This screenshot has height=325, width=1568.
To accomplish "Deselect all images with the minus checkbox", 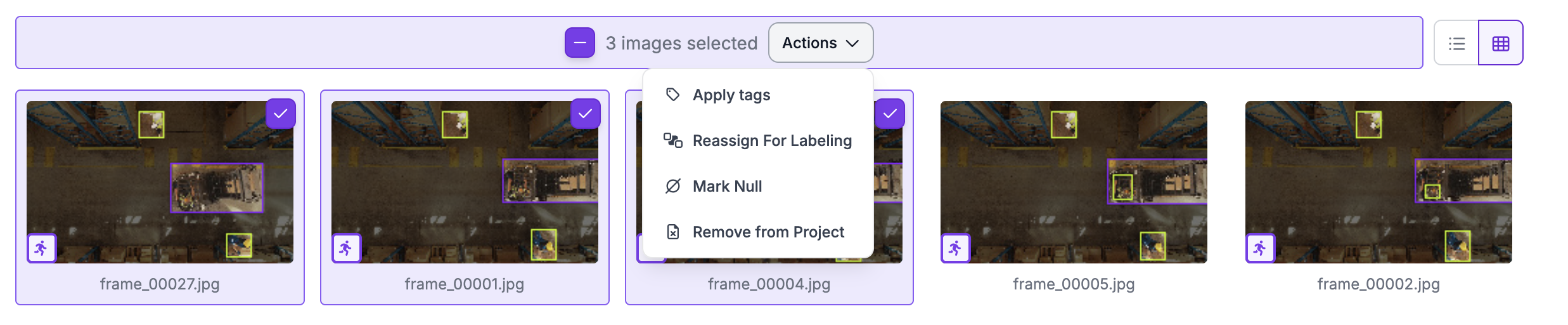I will pos(580,43).
